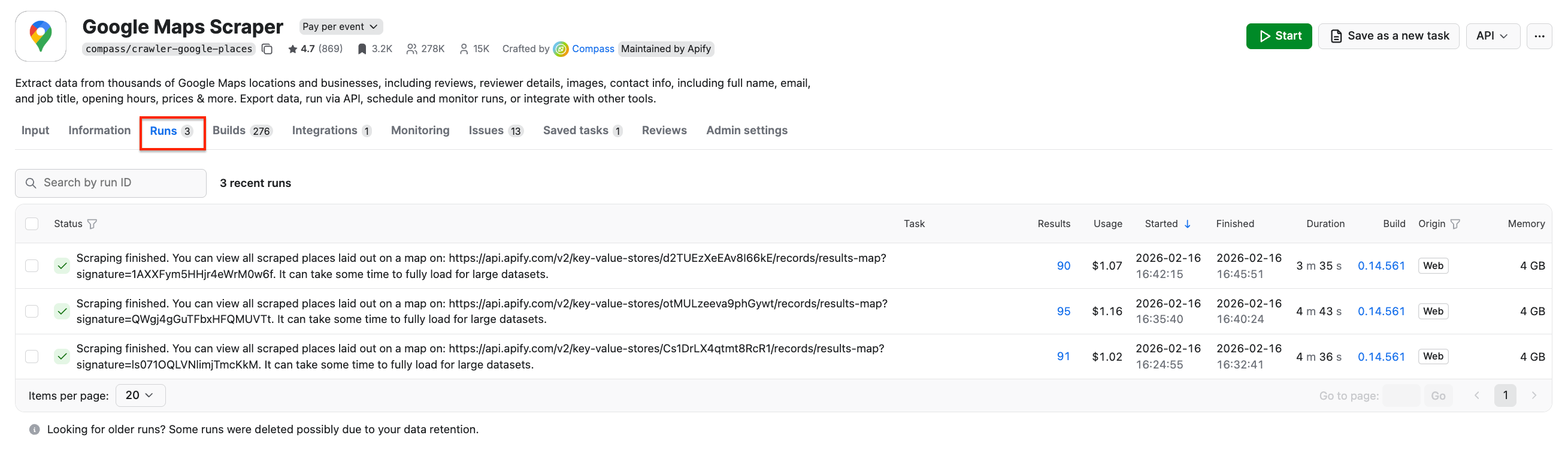Open the Pay per event pricing dropdown

pos(340,27)
